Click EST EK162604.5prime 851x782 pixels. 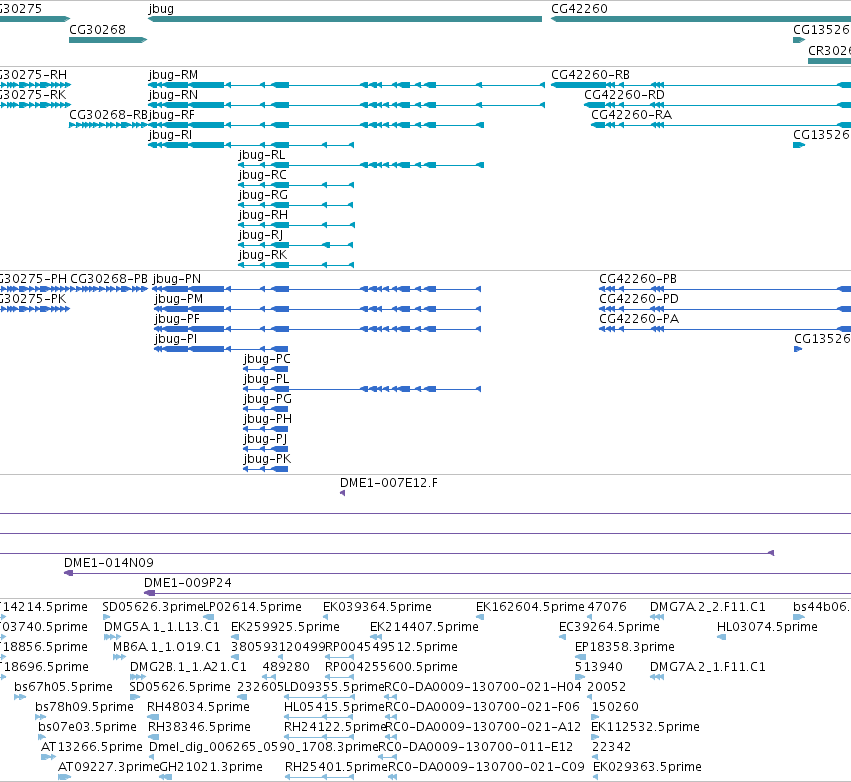click(530, 607)
